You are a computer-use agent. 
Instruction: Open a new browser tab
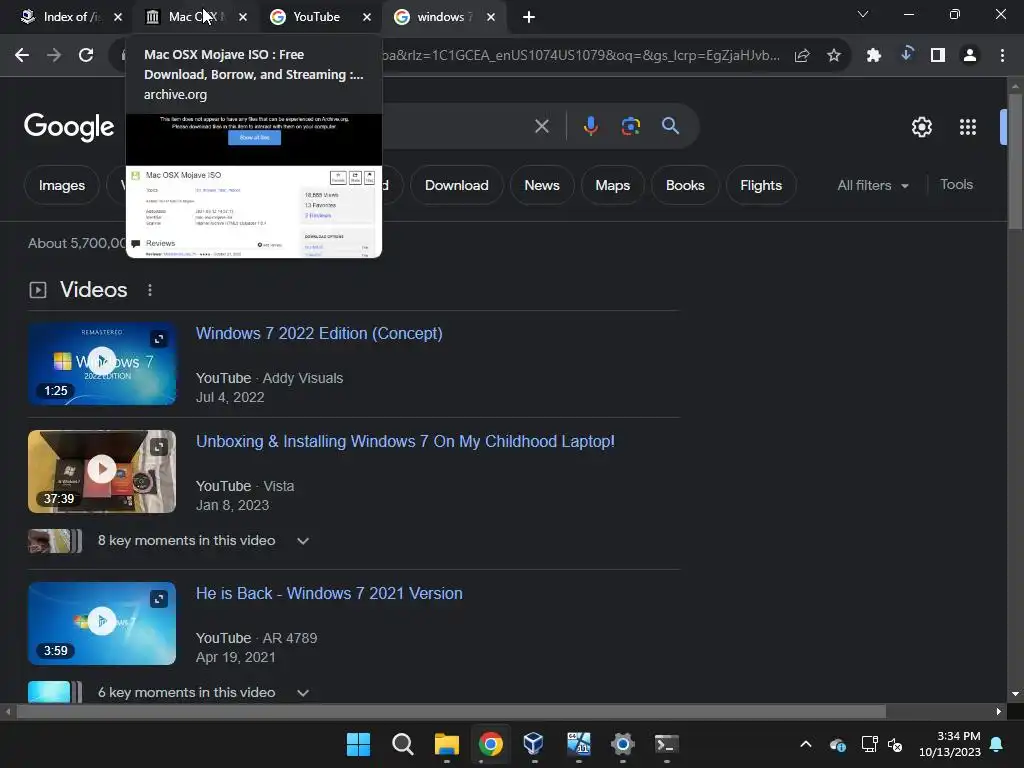pyautogui.click(x=529, y=17)
